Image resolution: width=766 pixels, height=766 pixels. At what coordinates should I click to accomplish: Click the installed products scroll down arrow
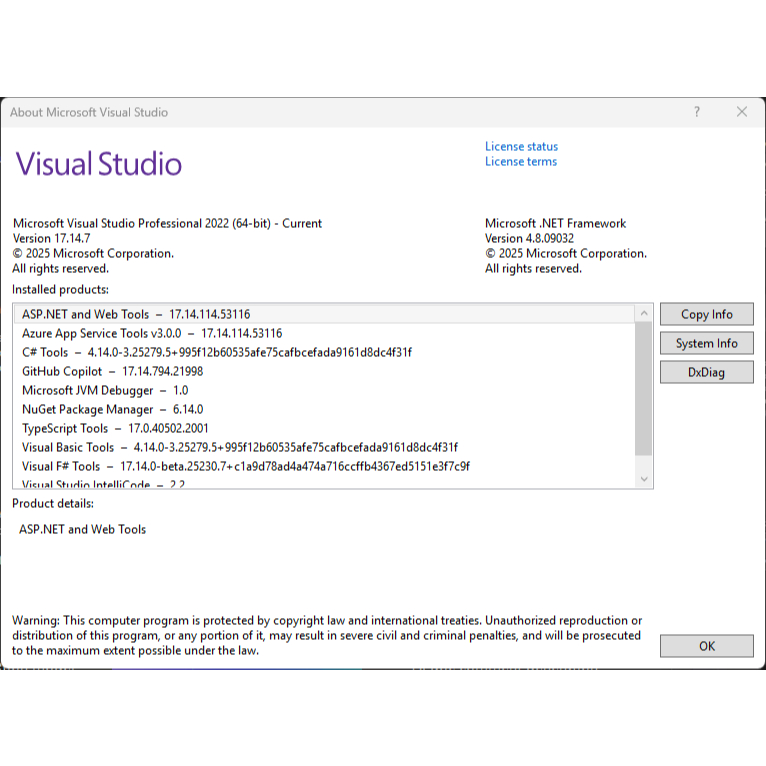[644, 479]
